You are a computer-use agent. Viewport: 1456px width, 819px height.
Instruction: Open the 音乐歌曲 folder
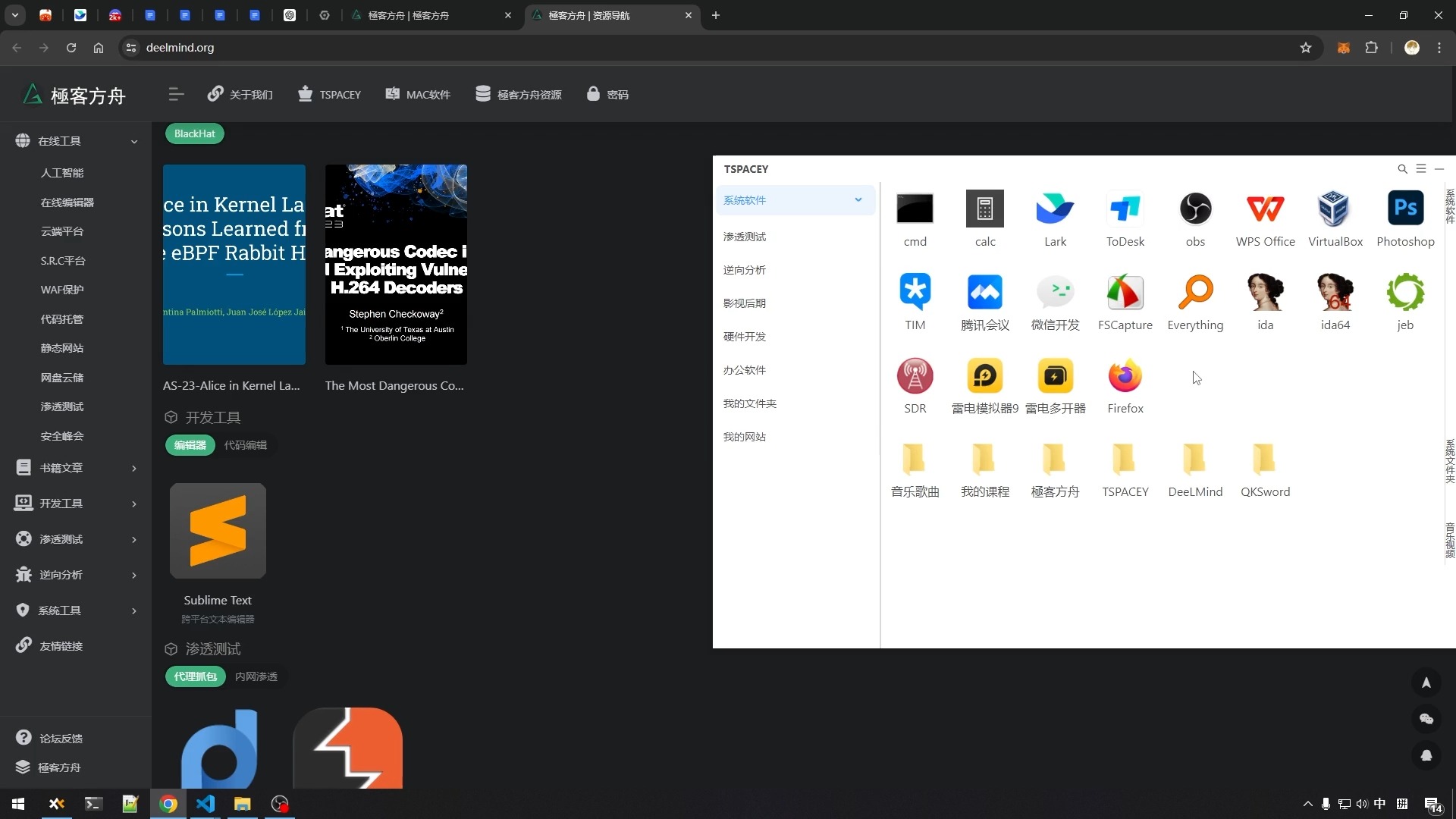(x=915, y=460)
